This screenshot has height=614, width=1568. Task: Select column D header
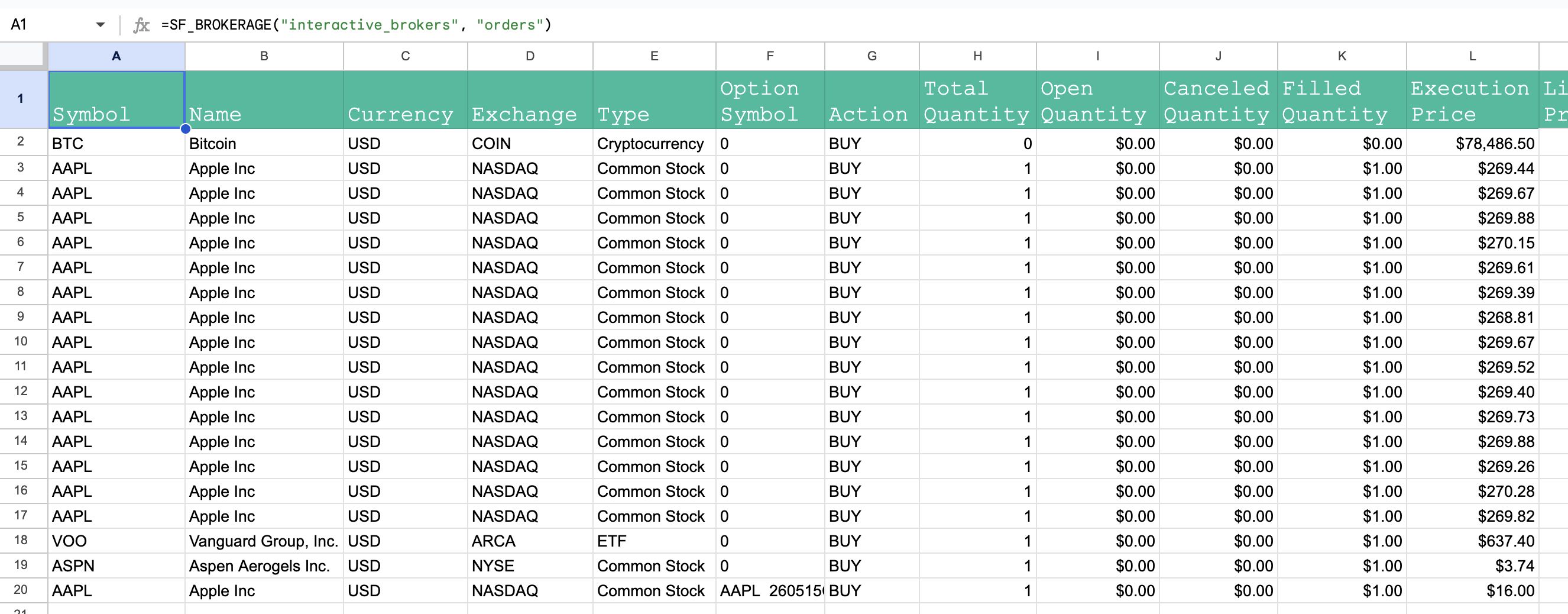[530, 56]
